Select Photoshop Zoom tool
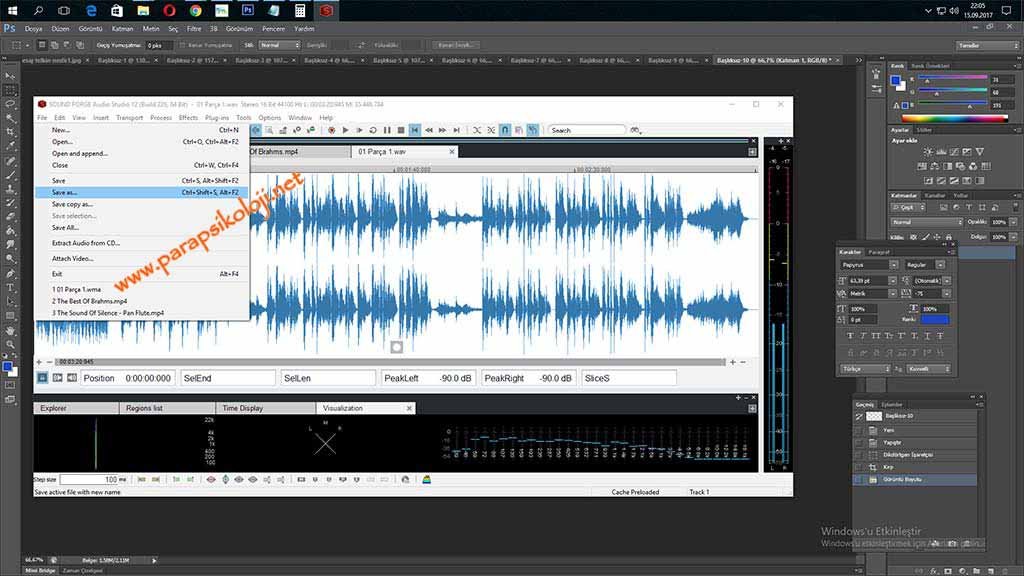The height and width of the screenshot is (576, 1024). click(10, 344)
